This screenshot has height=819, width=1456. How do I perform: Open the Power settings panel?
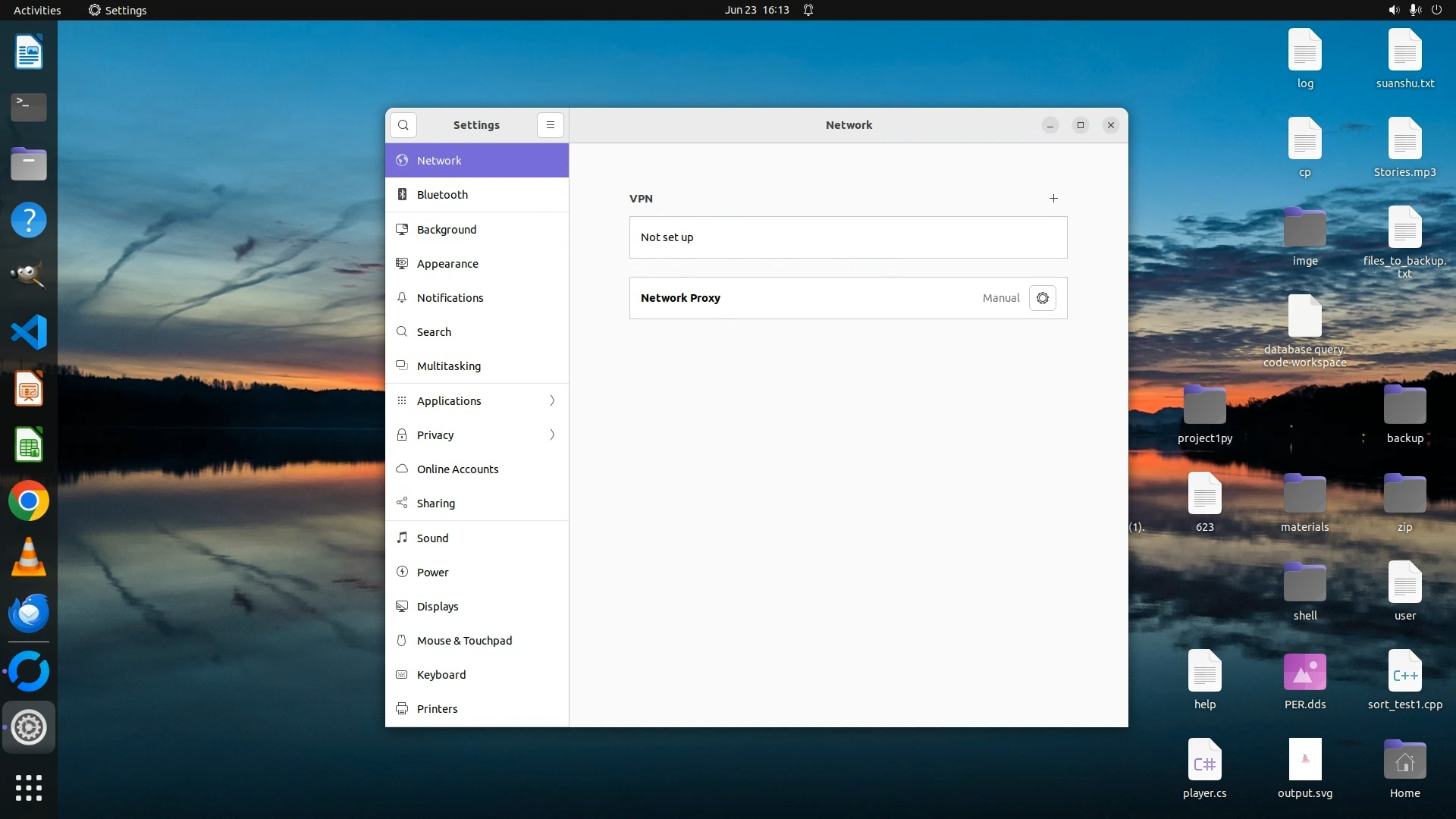pyautogui.click(x=432, y=573)
